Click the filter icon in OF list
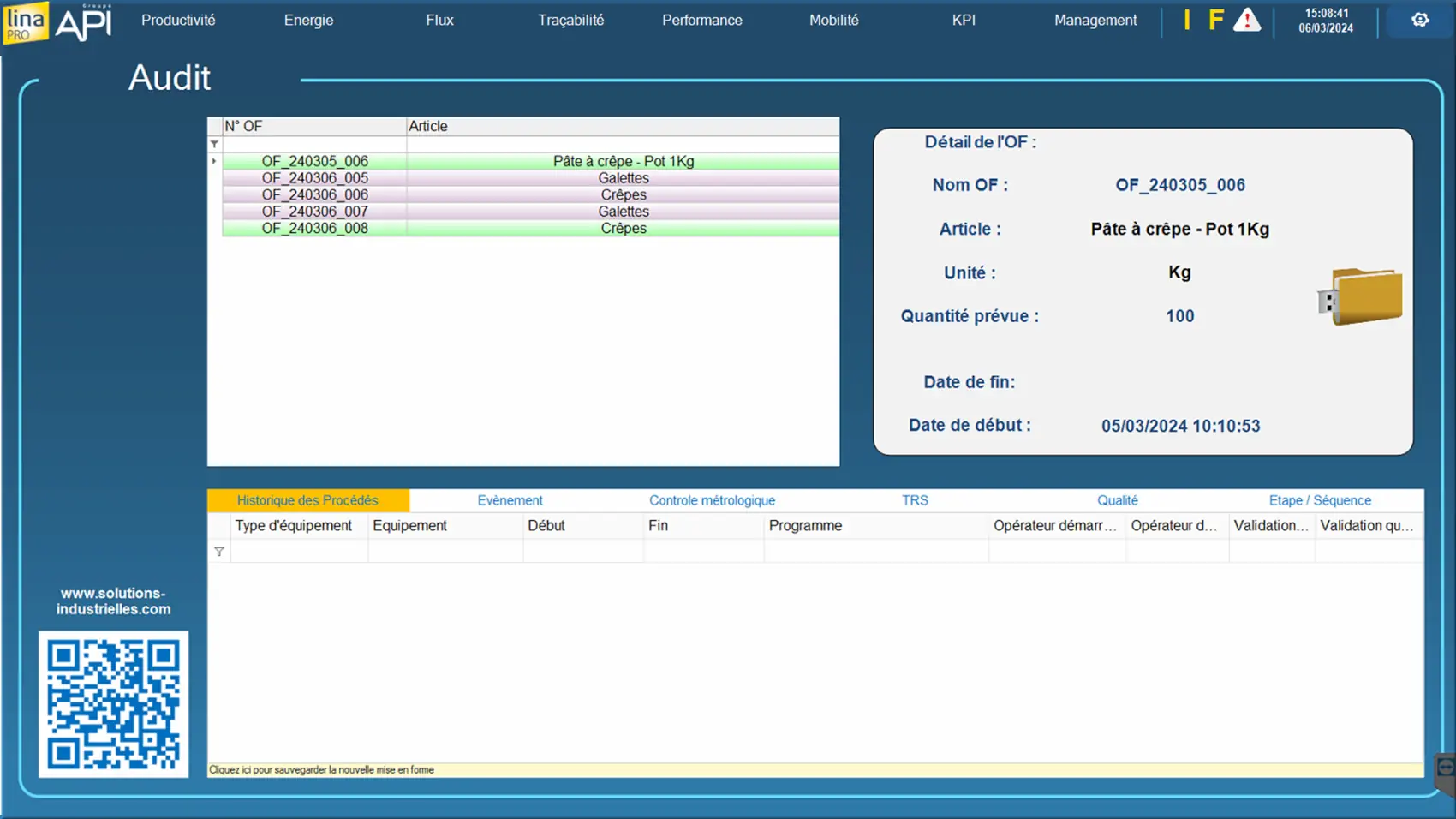This screenshot has width=1456, height=819. [x=214, y=144]
